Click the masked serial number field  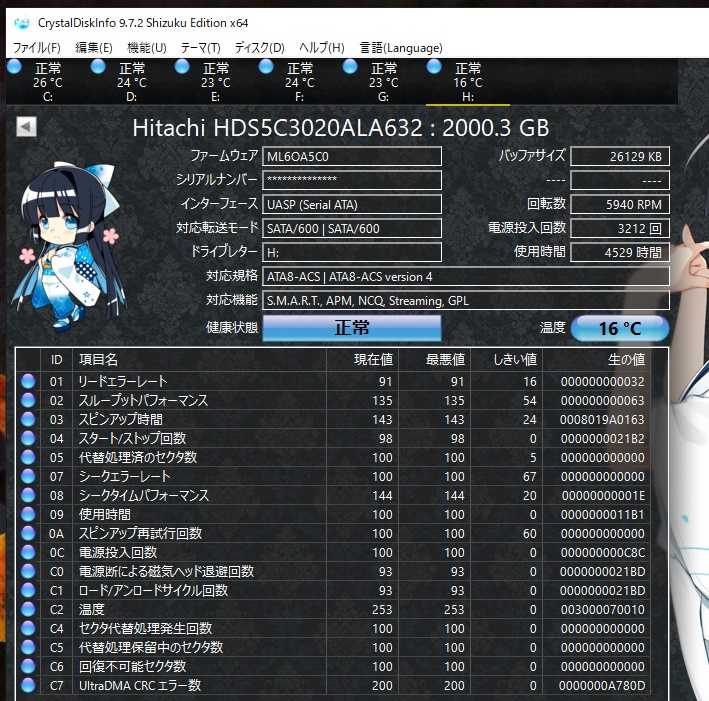[x=351, y=180]
